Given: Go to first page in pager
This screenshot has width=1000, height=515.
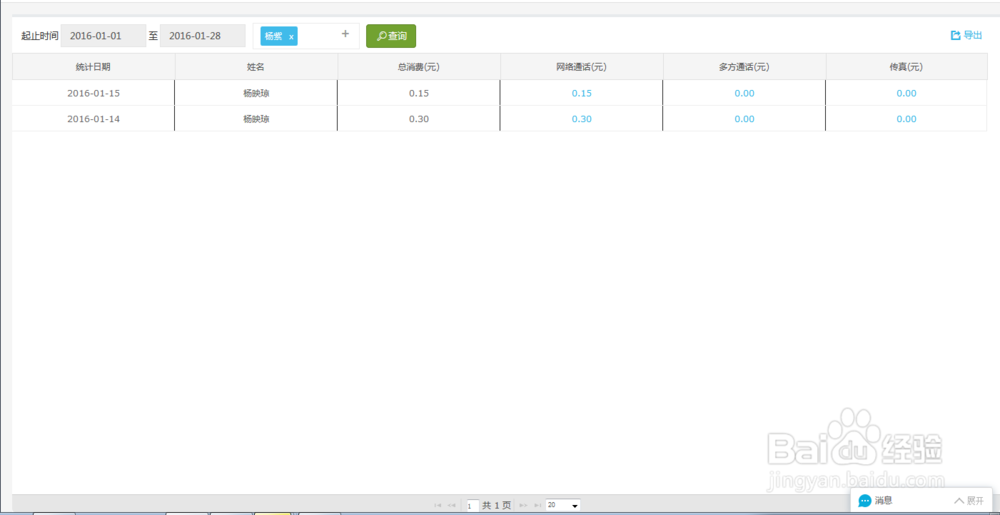Looking at the screenshot, I should tap(438, 505).
